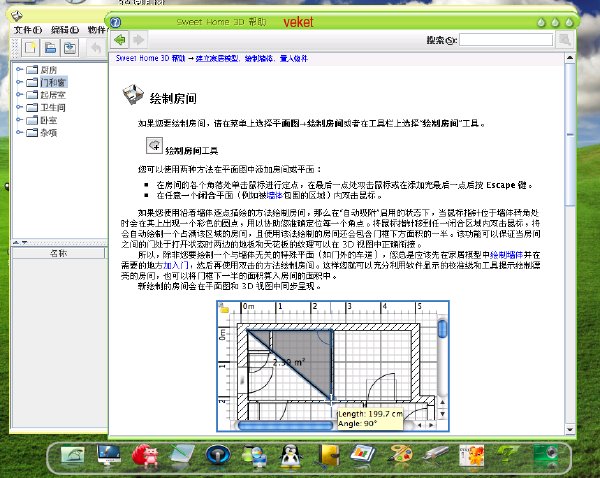600x478 pixels.
Task: Expand the 杂项 catalog folder
Action: tap(19, 132)
